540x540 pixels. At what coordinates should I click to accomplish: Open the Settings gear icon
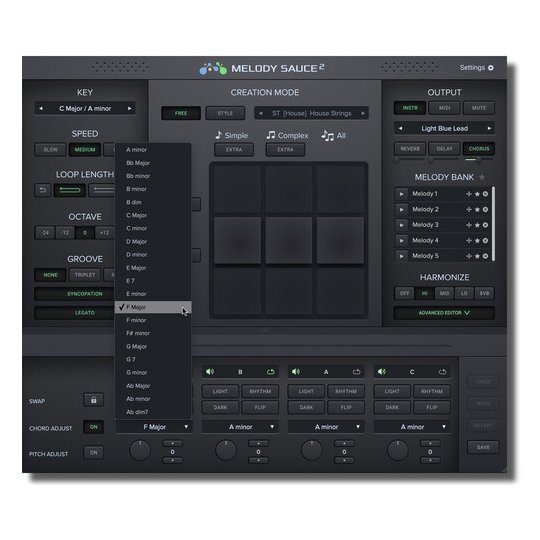click(x=491, y=68)
